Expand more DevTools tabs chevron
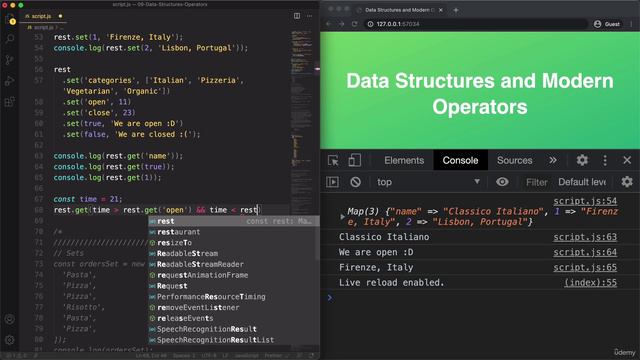This screenshot has width=640, height=360. 553,160
